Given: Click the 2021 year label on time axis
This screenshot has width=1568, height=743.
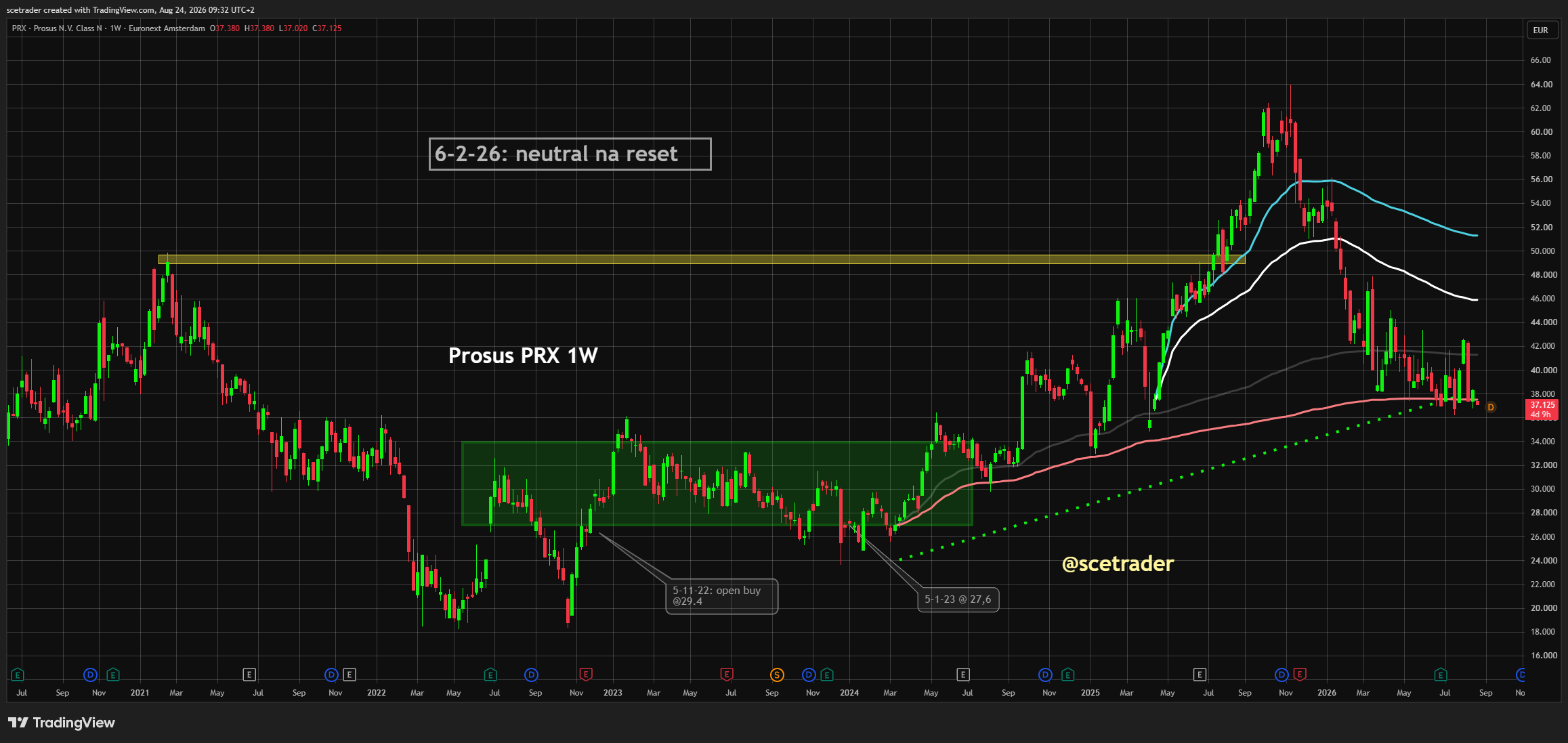Looking at the screenshot, I should 140,693.
